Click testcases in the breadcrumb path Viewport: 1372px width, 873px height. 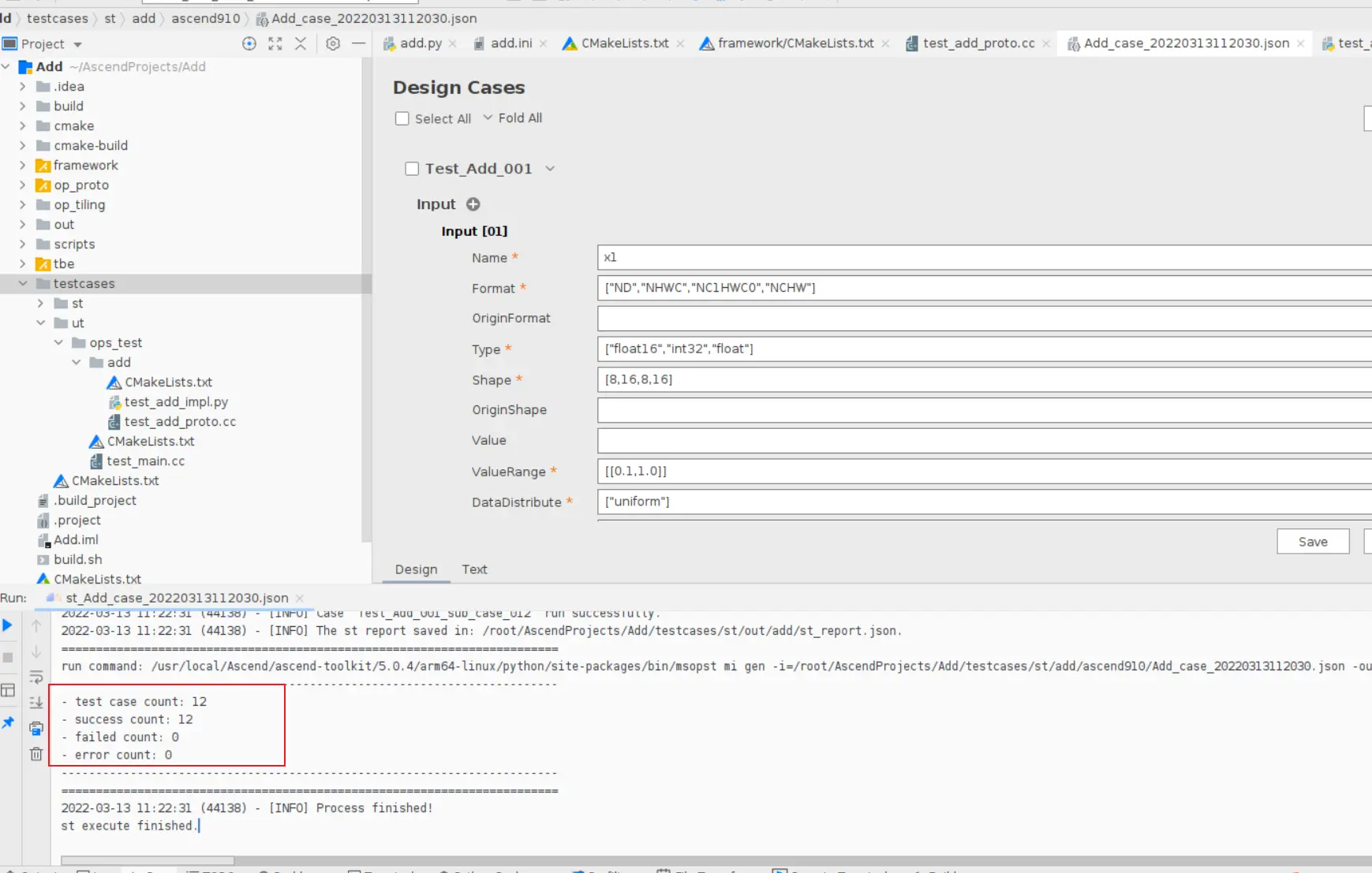(58, 18)
